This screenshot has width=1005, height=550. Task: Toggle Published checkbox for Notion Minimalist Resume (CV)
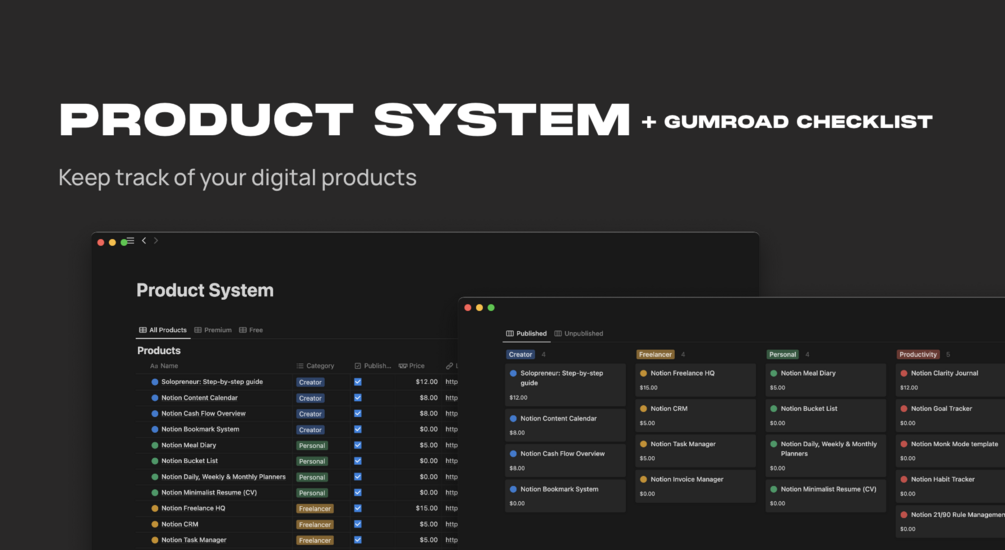click(x=358, y=493)
